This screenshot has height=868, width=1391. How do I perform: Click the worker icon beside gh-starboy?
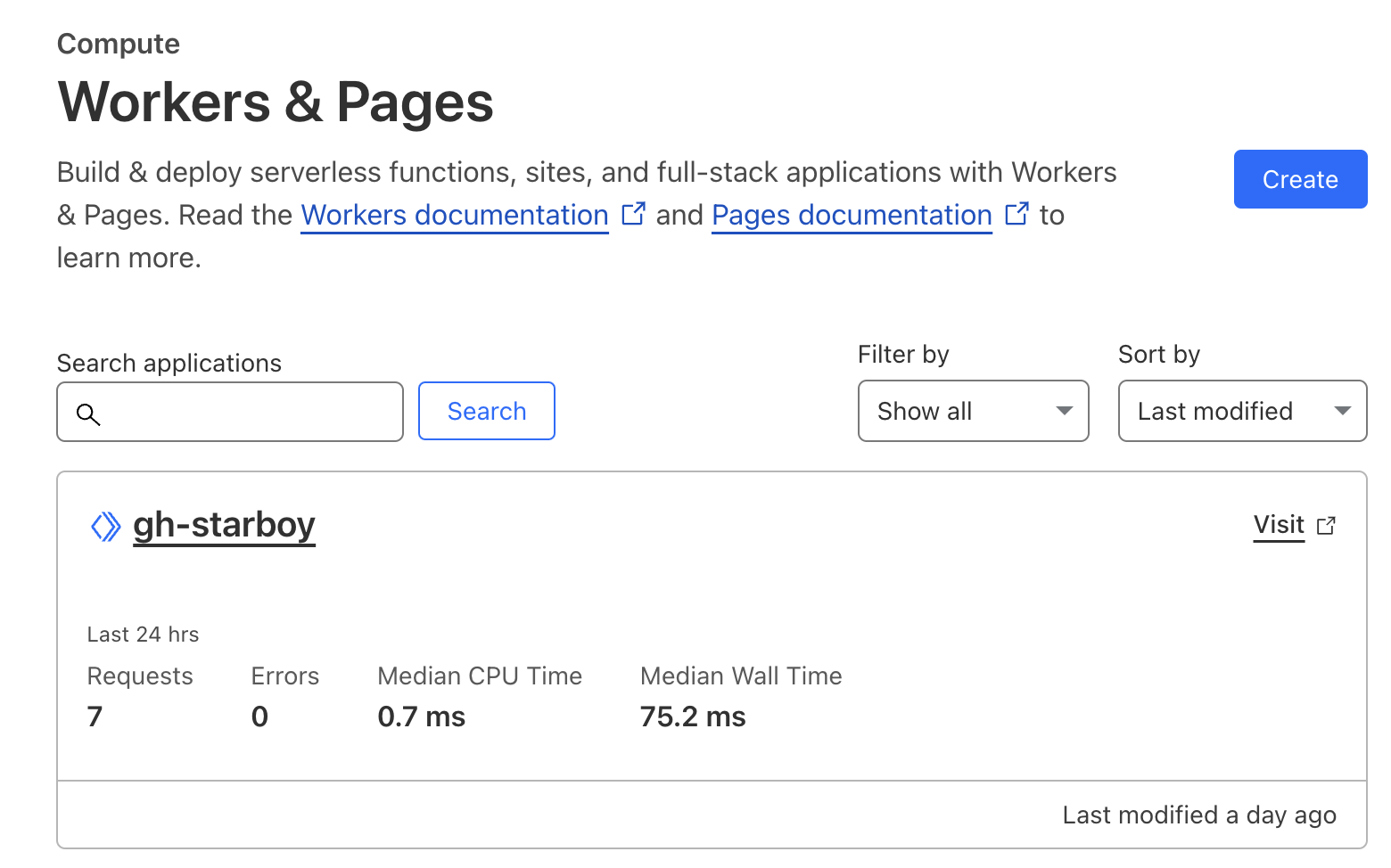pos(105,526)
